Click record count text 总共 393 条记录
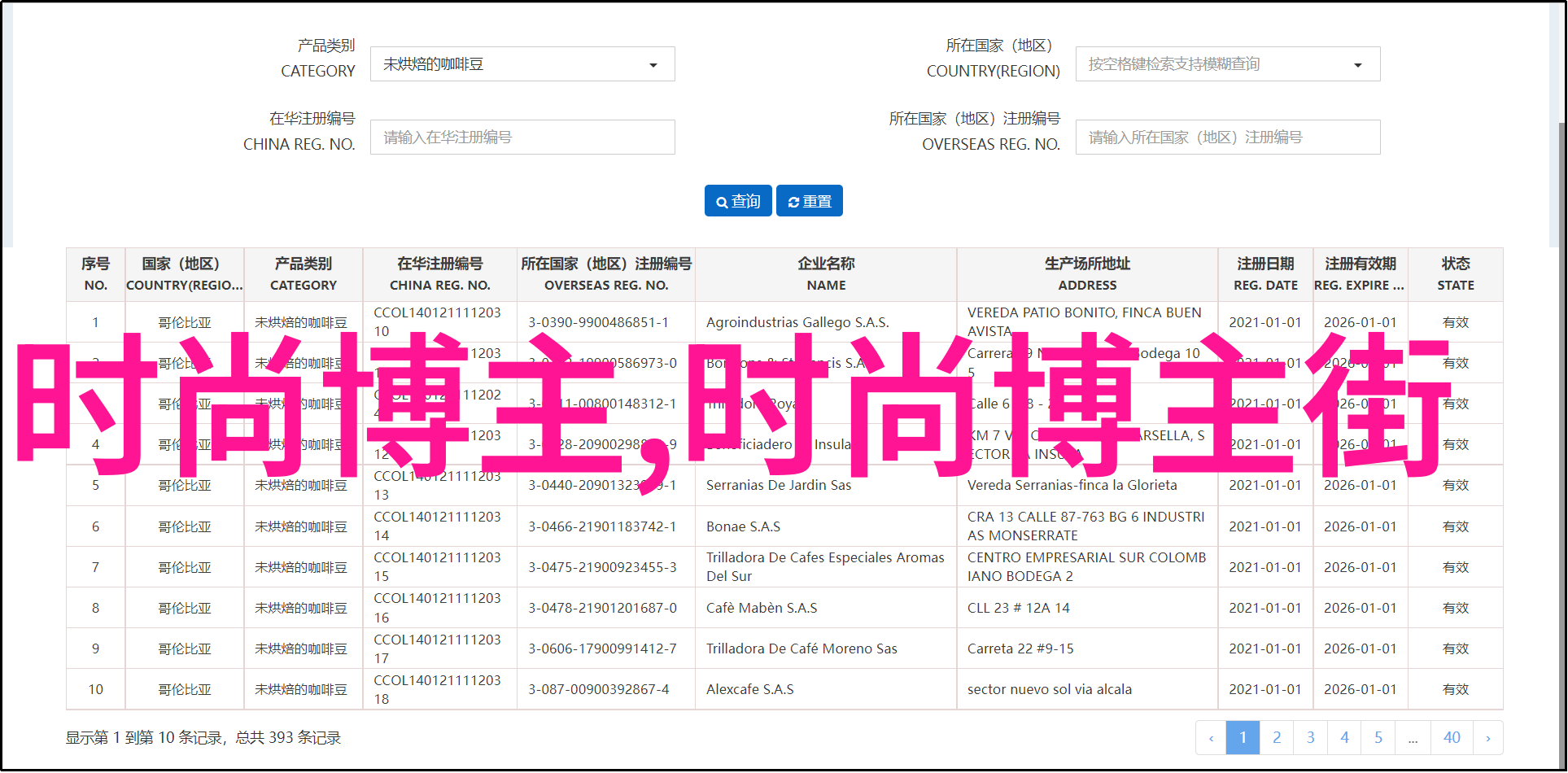The height and width of the screenshot is (773, 1568). (288, 738)
